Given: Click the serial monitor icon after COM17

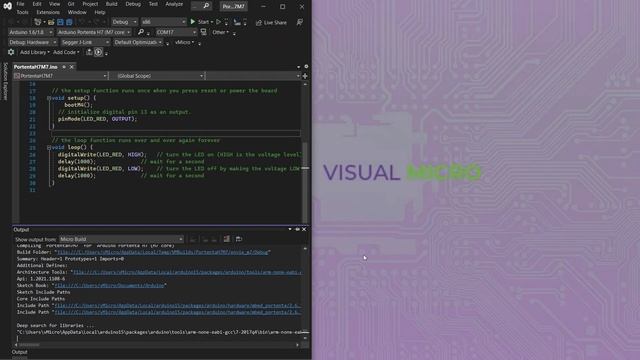Looking at the screenshot, I should (203, 32).
